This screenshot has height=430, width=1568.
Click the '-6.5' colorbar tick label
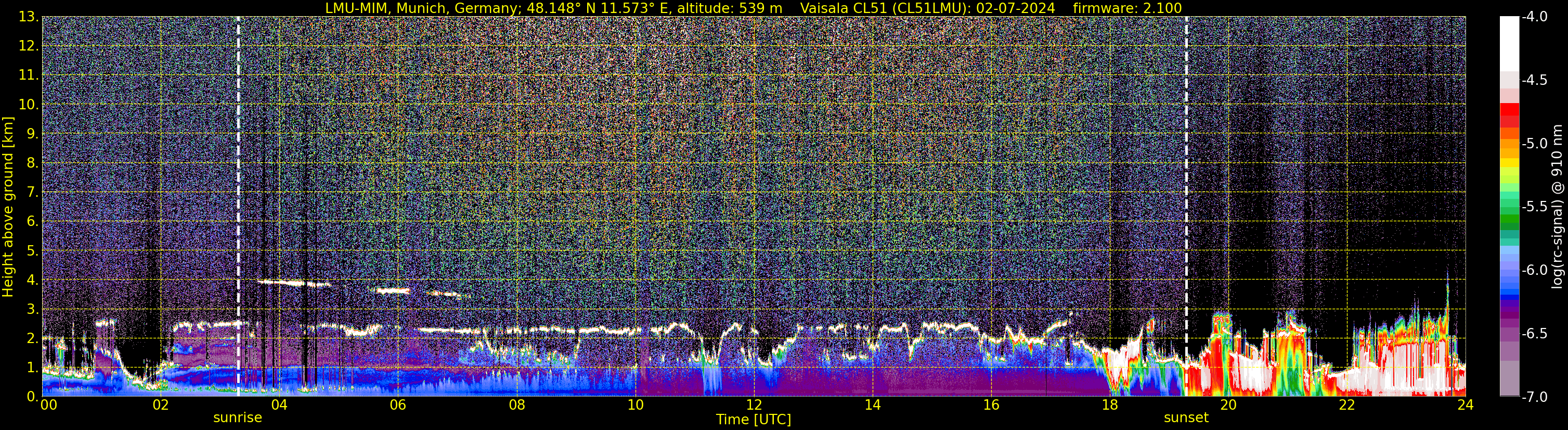pos(1534,333)
